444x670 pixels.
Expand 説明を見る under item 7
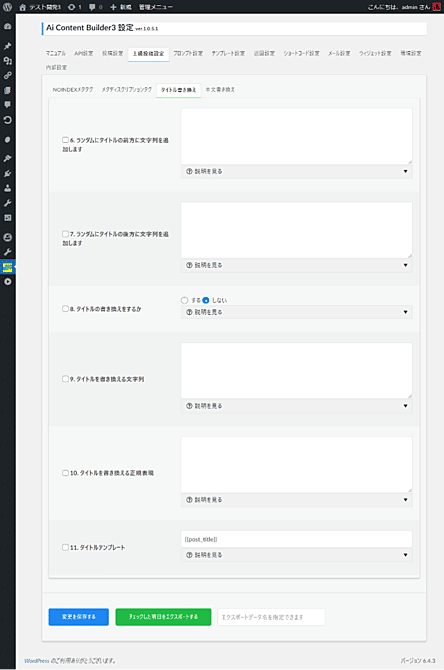coord(297,265)
